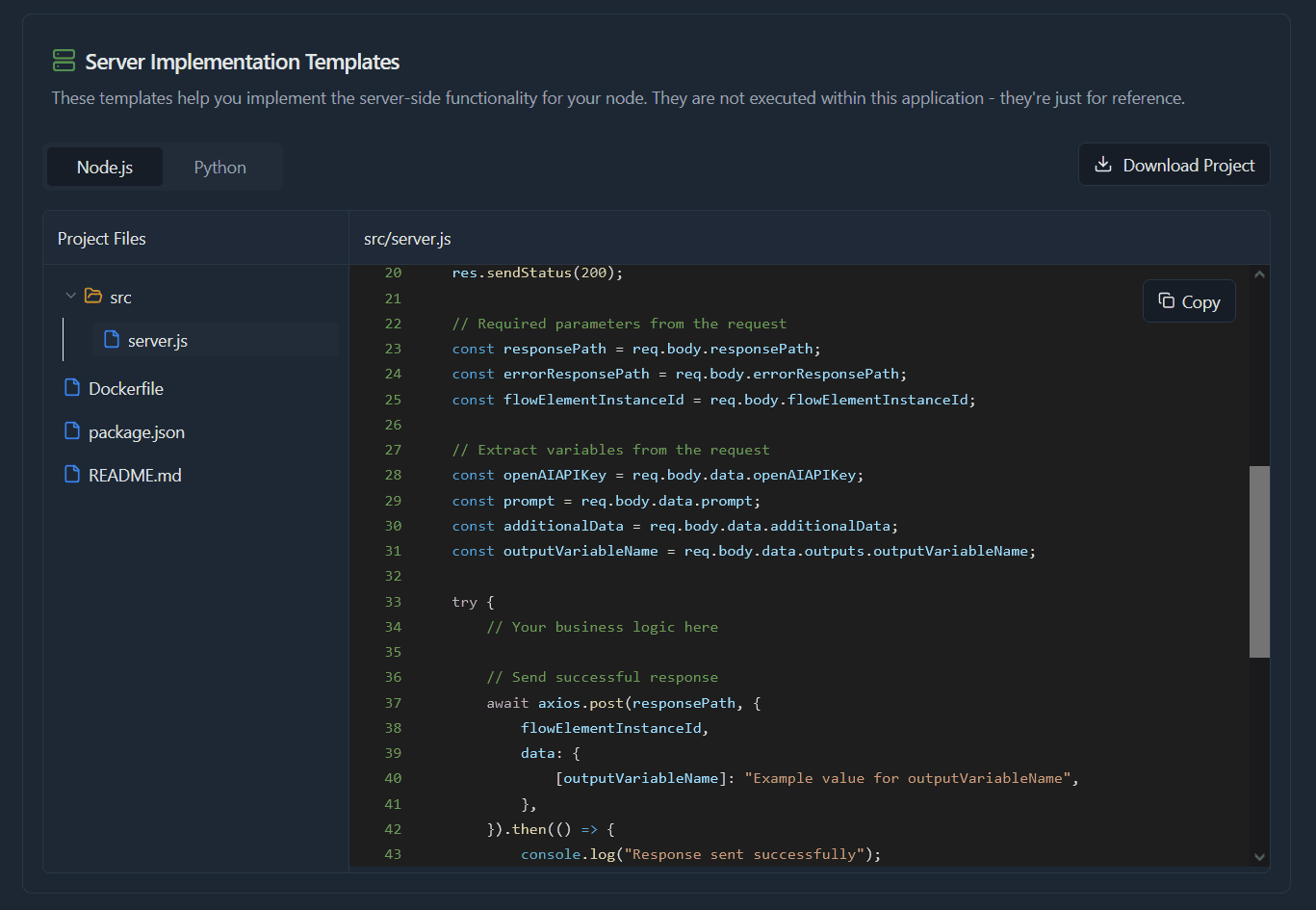Switch to the Python tab
Screen dimensions: 1316x910
219,168
